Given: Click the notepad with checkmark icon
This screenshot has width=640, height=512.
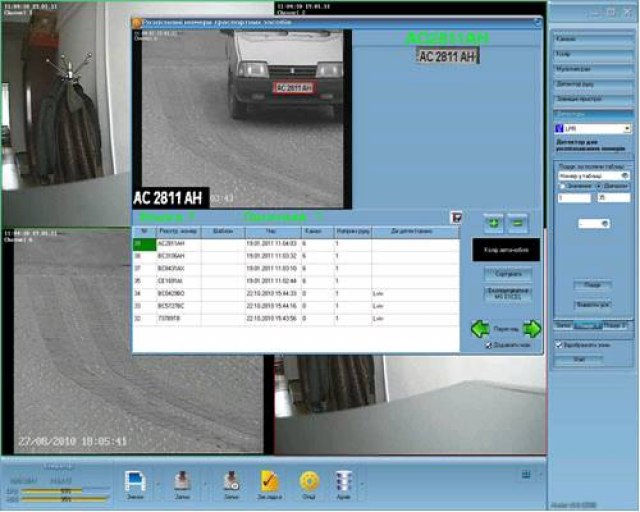Looking at the screenshot, I should pos(269,481).
